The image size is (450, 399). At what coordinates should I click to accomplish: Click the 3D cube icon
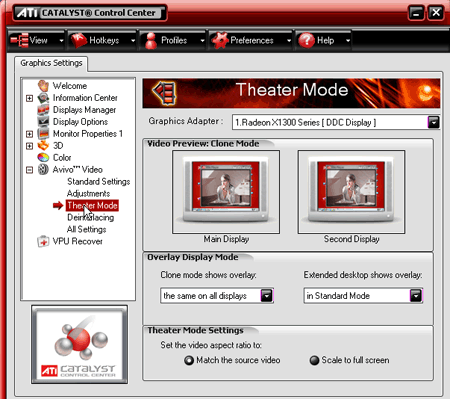coord(43,146)
